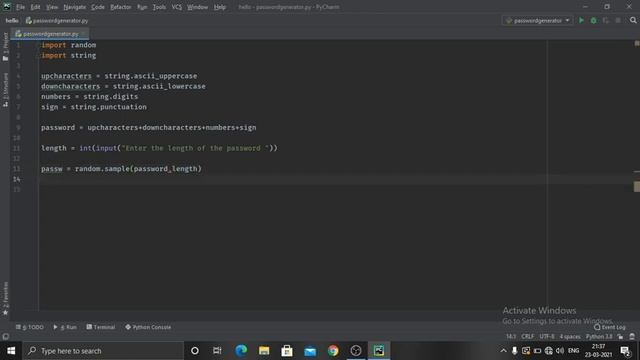Click the grey Stop square icon
The height and width of the screenshot is (360, 640).
click(618, 20)
